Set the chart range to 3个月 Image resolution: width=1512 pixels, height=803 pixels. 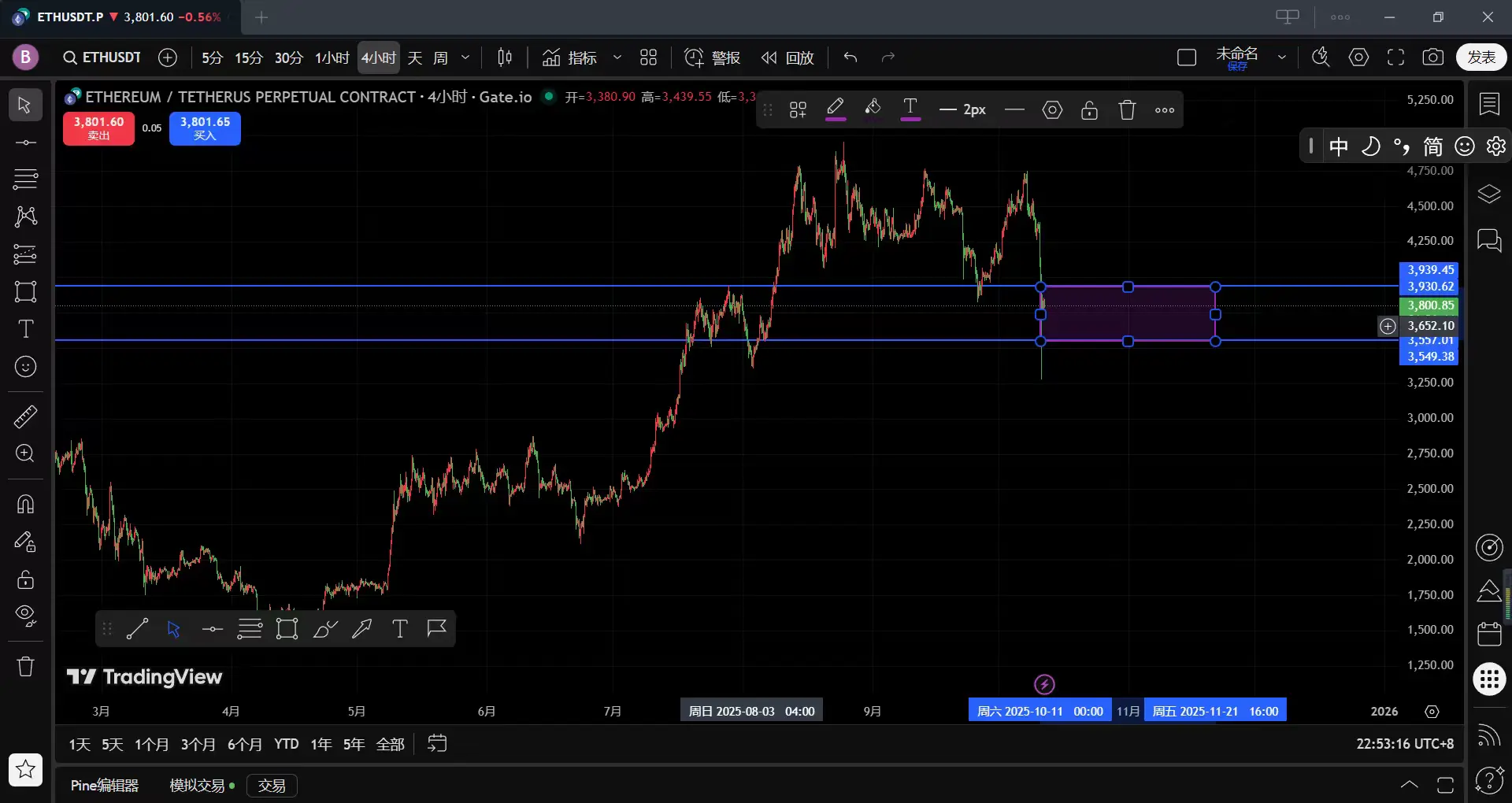[x=198, y=744]
